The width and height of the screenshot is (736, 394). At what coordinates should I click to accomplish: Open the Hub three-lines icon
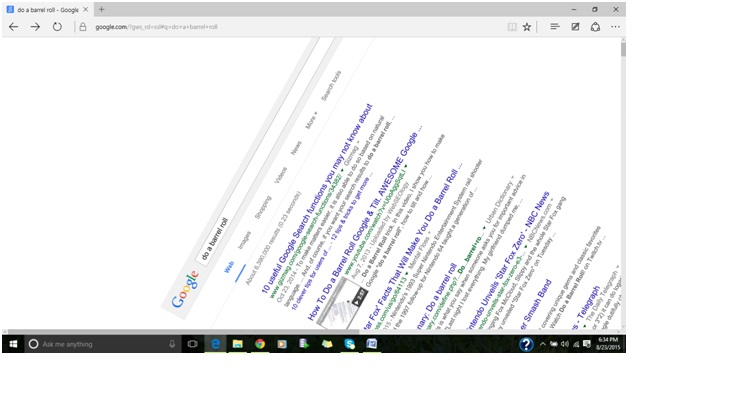tap(555, 27)
